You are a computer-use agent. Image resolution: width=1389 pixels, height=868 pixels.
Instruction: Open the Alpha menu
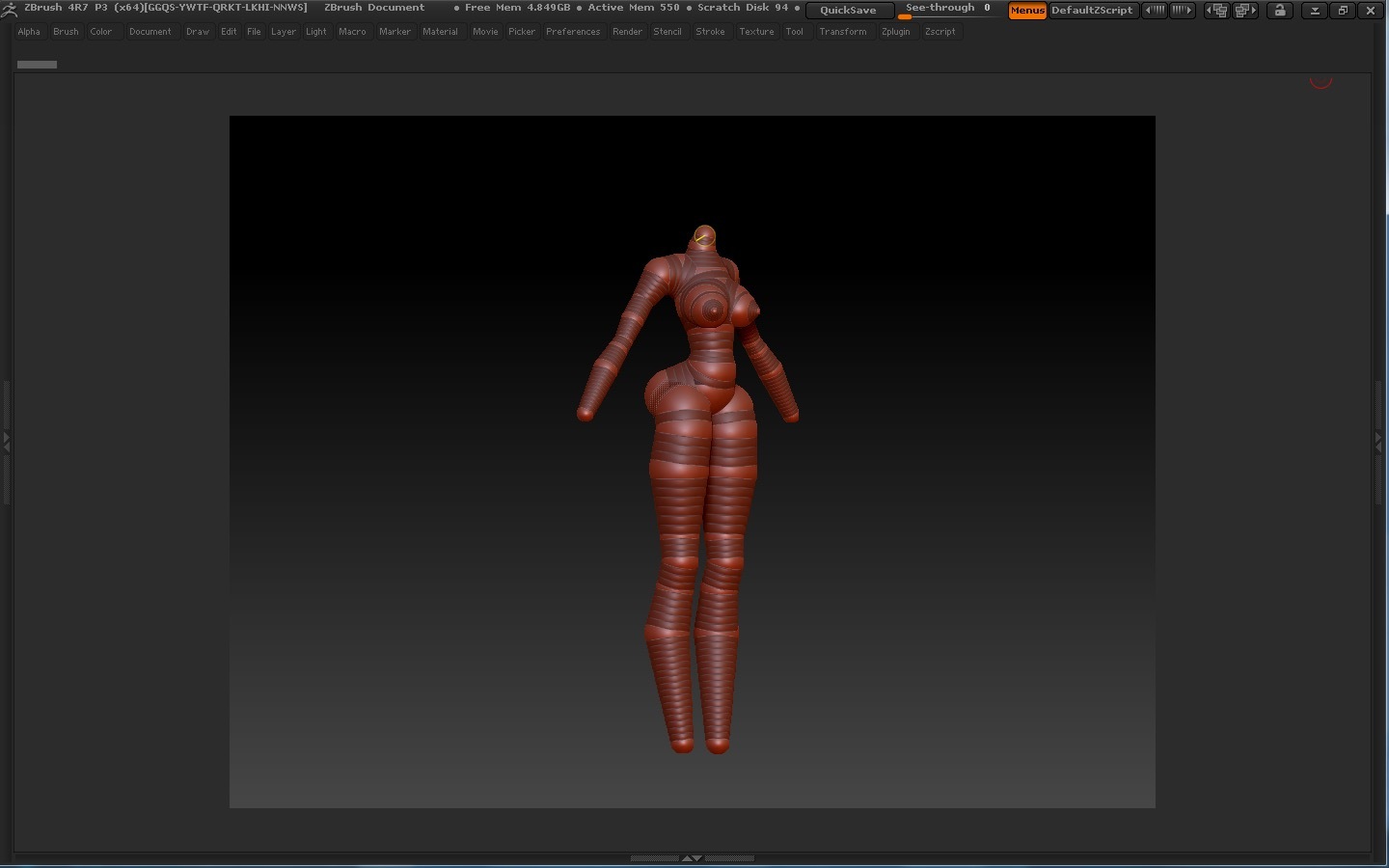pyautogui.click(x=29, y=32)
